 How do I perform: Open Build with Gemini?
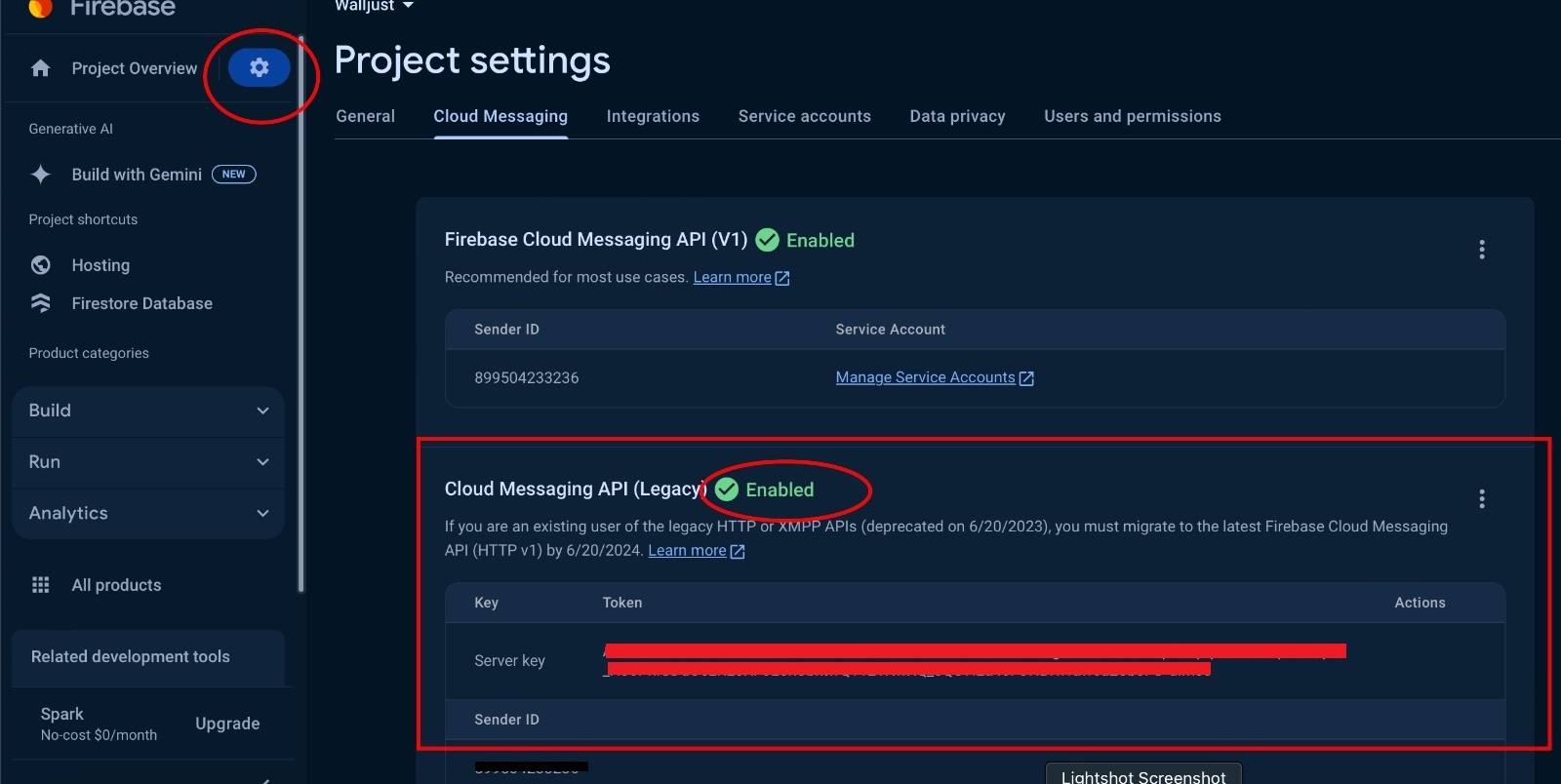point(137,175)
